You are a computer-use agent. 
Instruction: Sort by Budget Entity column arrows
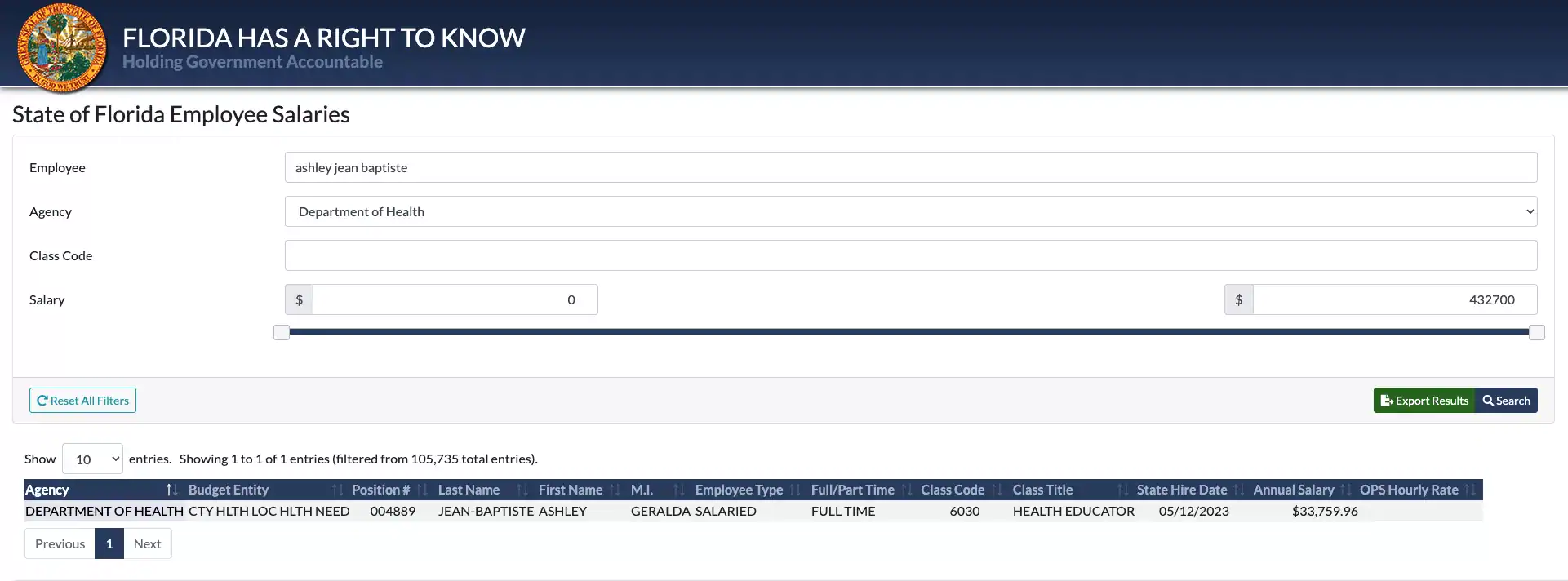[x=337, y=490]
